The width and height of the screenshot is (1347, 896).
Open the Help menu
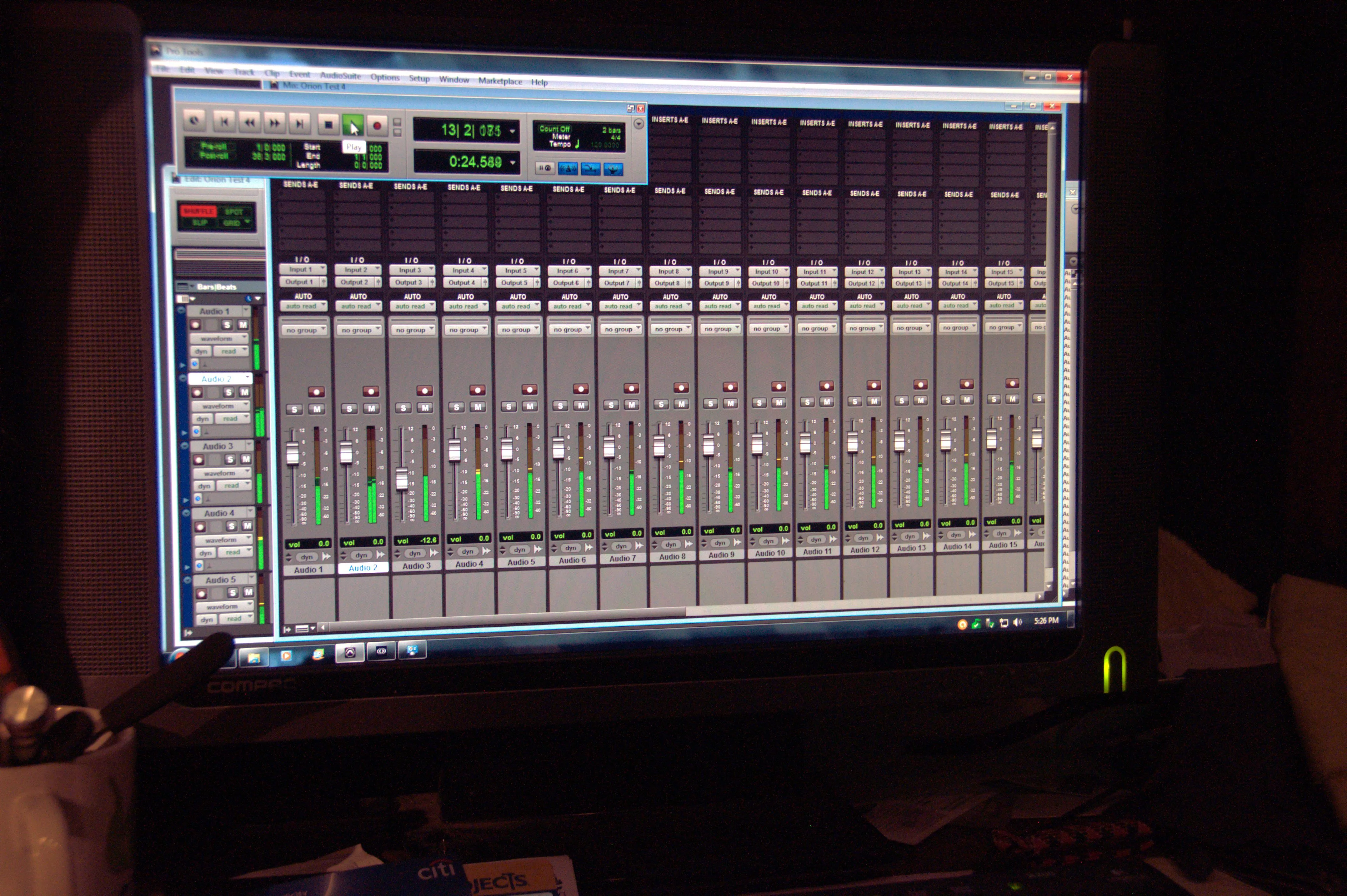[539, 82]
